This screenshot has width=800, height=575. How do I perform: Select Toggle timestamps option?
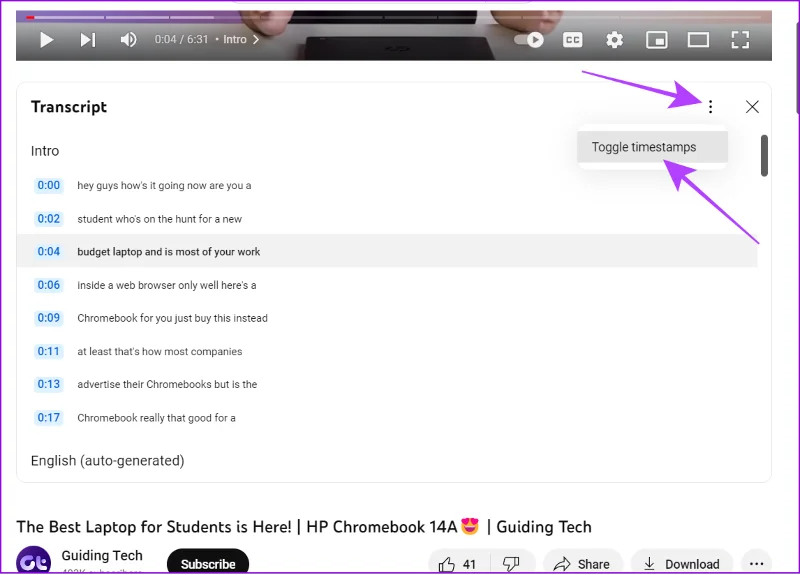coord(652,147)
